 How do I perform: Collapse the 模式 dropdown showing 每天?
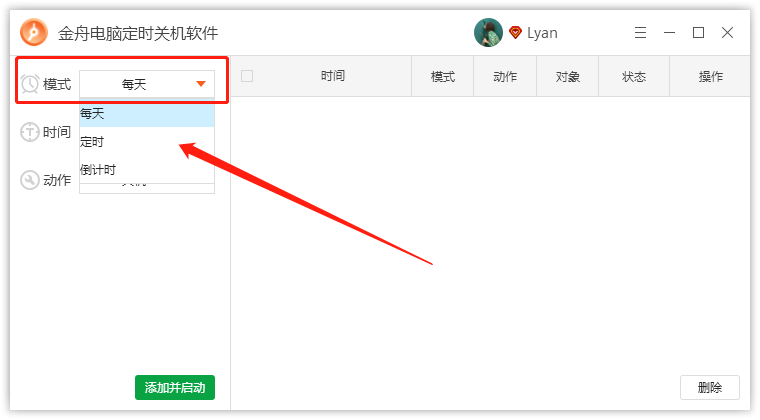147,84
